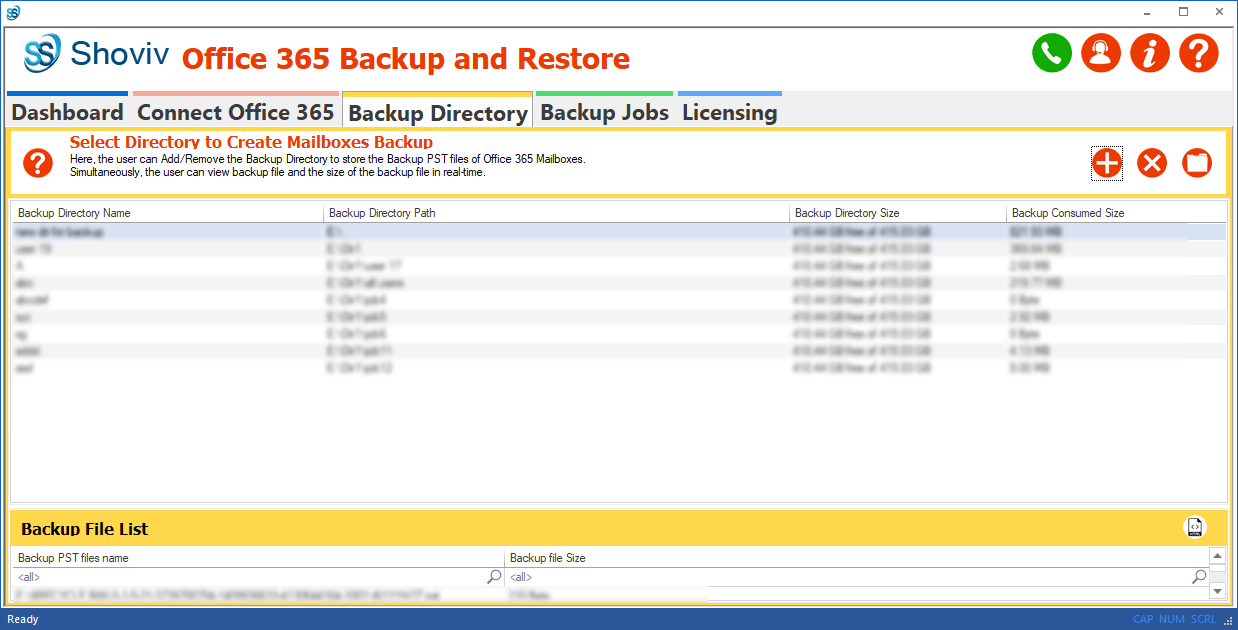Click the Backup PST files name column header
This screenshot has width=1238, height=630.
pos(258,558)
